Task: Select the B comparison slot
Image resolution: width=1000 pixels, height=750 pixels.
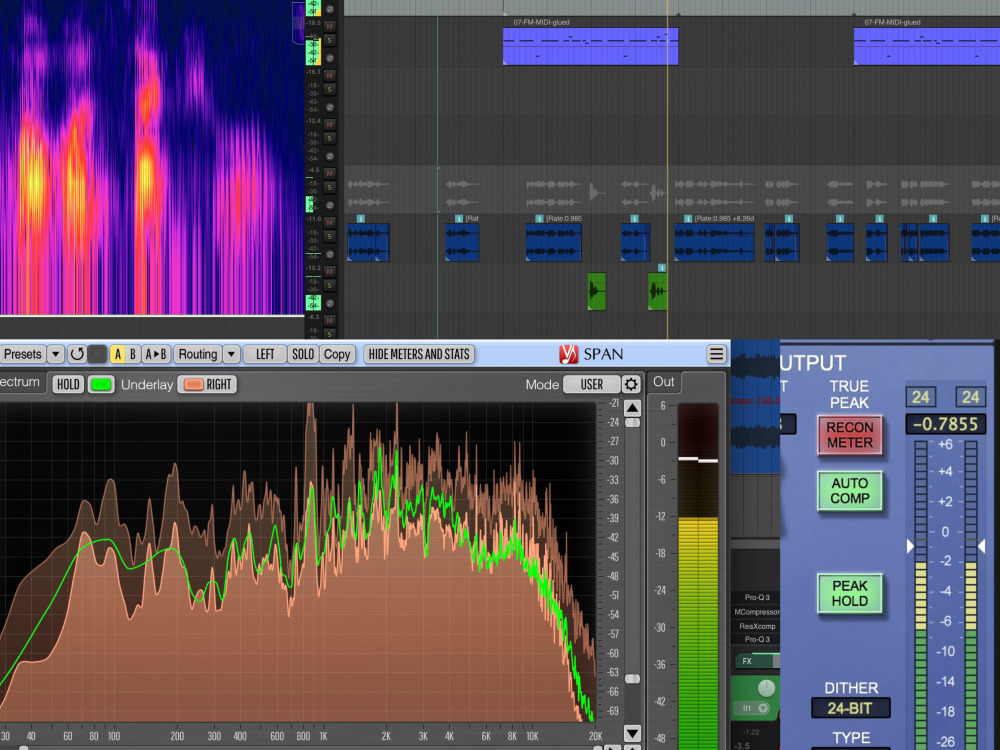Action: click(x=133, y=354)
